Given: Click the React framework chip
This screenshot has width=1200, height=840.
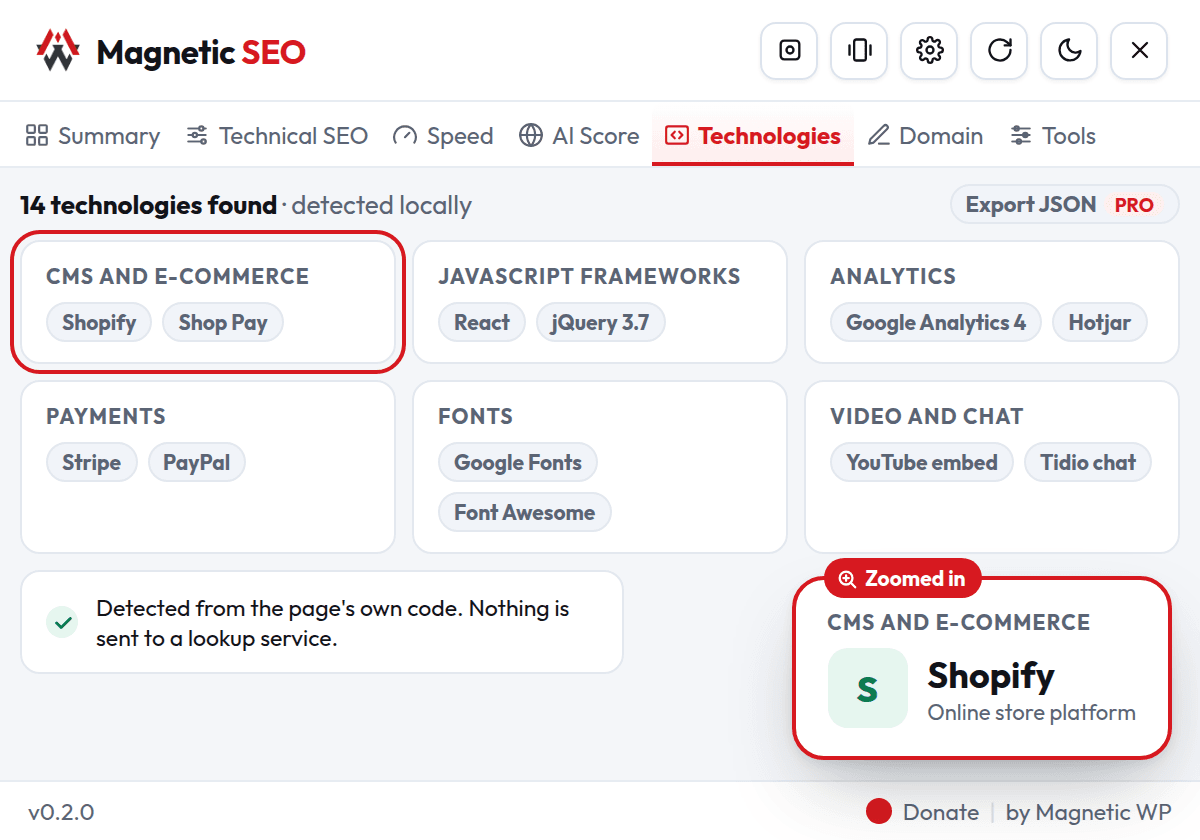Looking at the screenshot, I should click(482, 323).
